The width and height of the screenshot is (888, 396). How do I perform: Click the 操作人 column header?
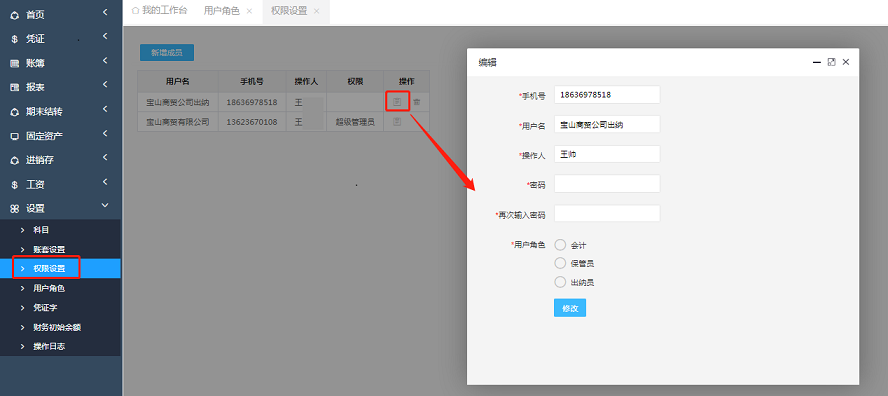(x=306, y=82)
